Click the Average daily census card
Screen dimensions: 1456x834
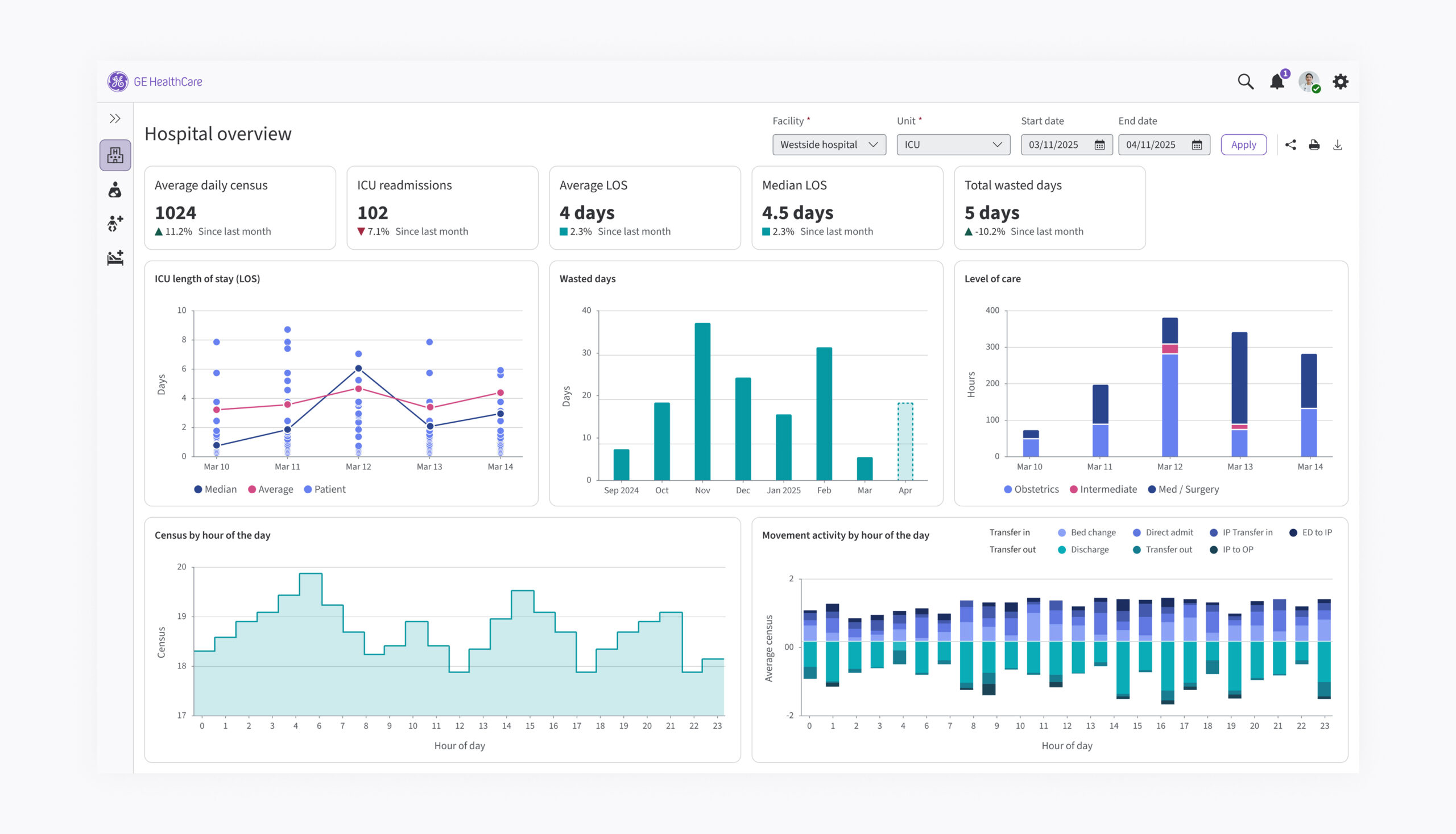click(x=240, y=208)
